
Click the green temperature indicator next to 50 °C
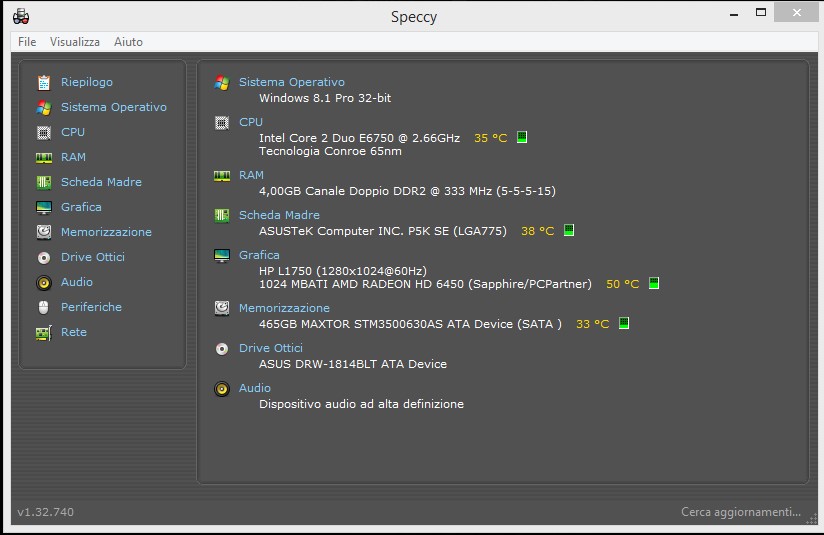tap(654, 283)
